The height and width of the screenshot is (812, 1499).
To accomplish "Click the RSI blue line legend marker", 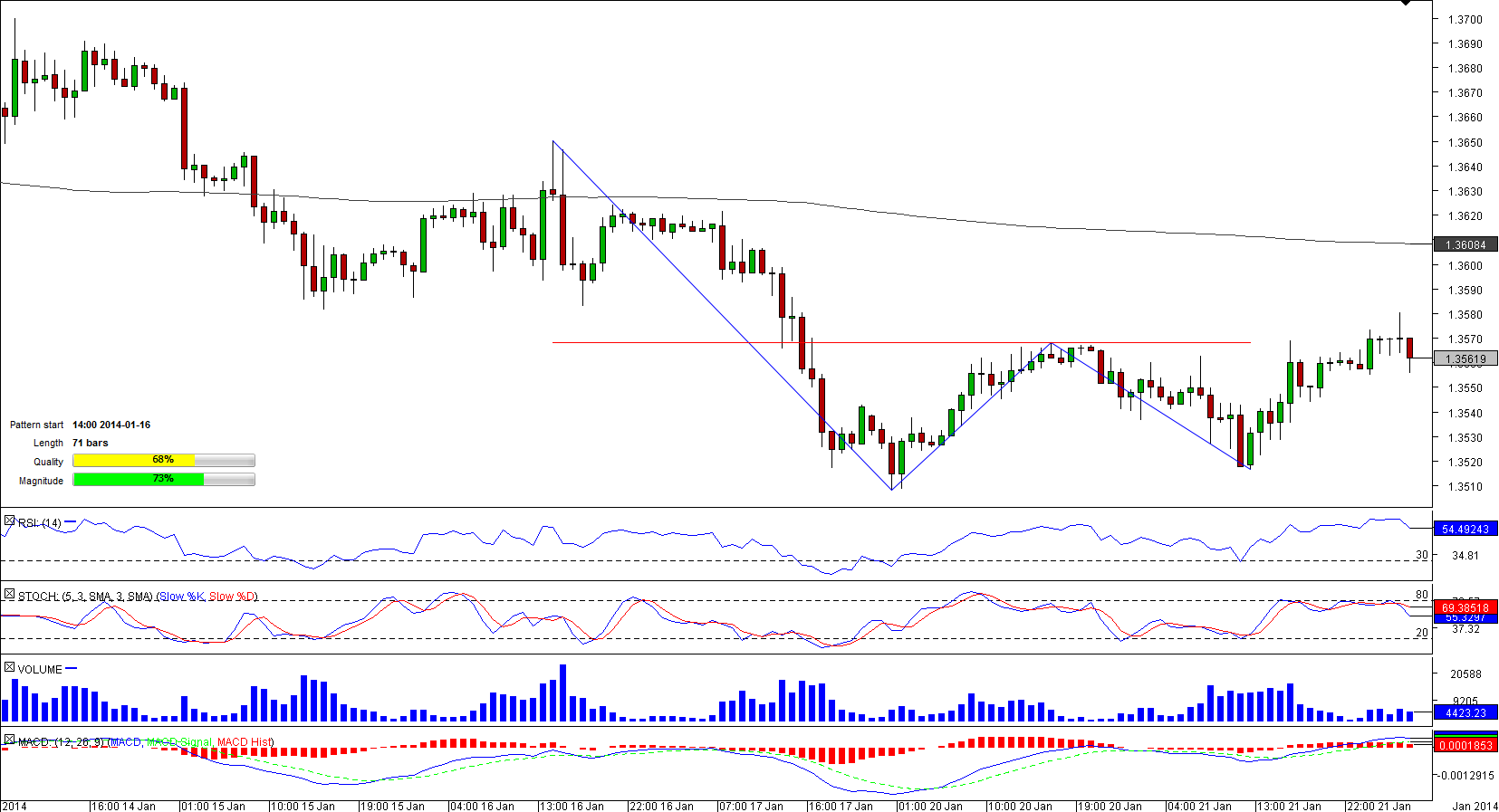I will (71, 522).
